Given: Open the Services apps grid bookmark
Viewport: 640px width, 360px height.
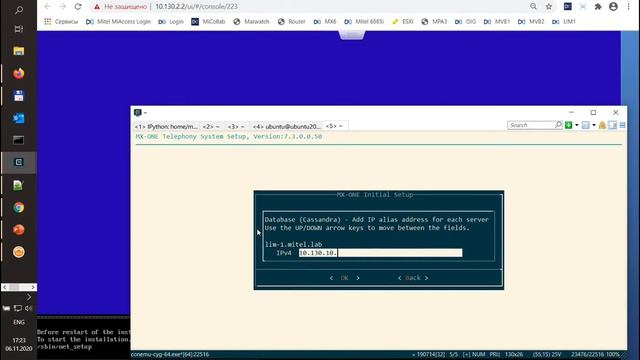Looking at the screenshot, I should click(x=61, y=22).
